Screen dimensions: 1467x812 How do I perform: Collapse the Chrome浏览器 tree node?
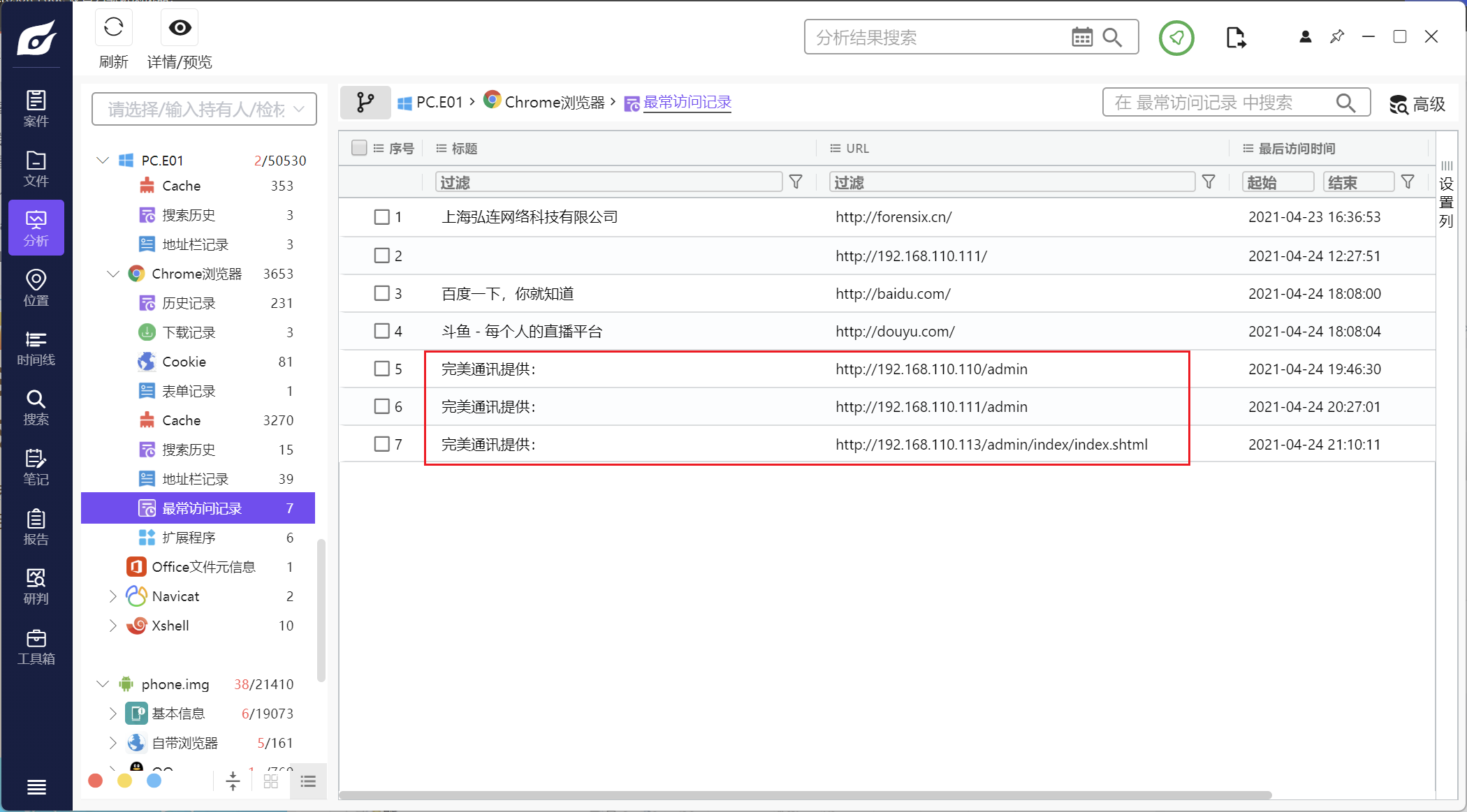tap(112, 274)
